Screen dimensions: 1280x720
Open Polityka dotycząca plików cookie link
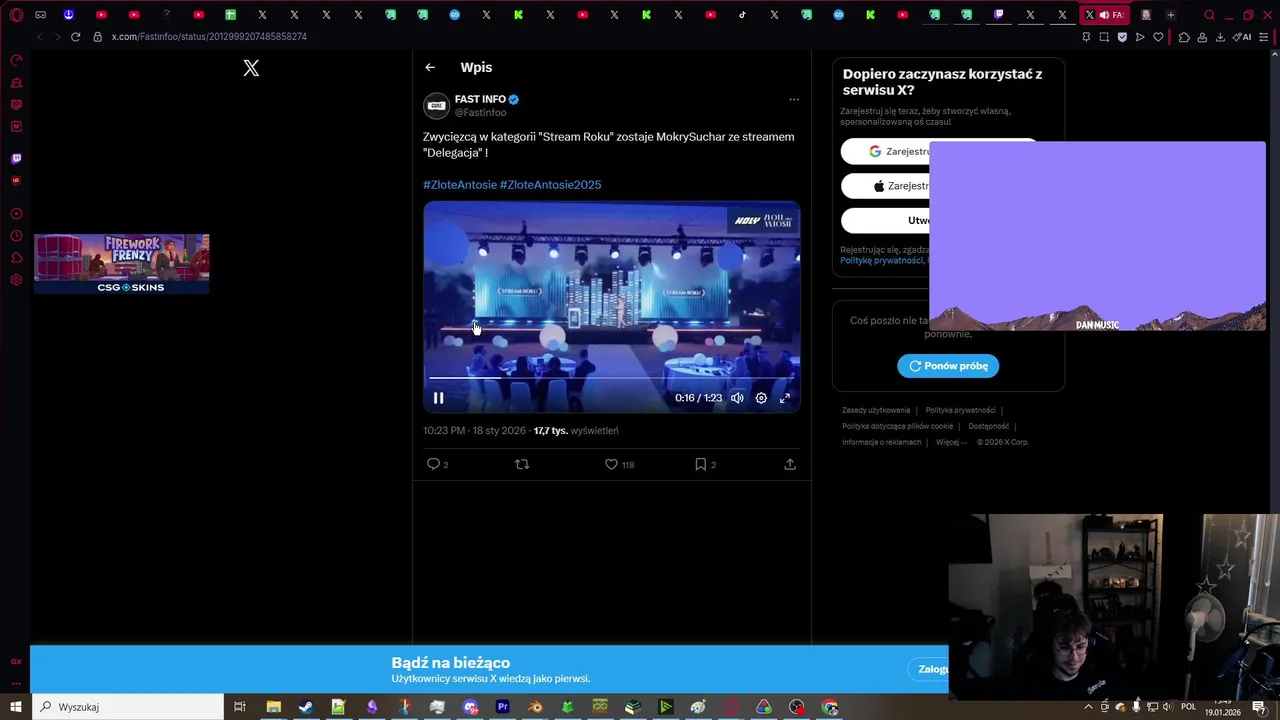pos(897,426)
